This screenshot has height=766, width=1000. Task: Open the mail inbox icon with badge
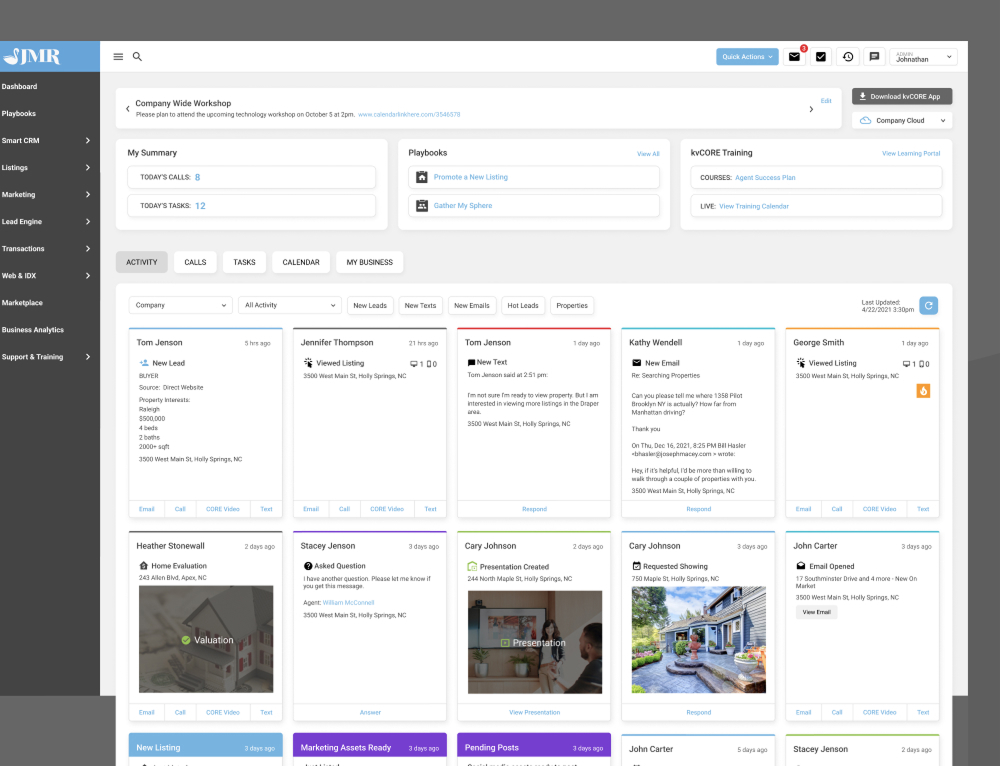tap(795, 57)
